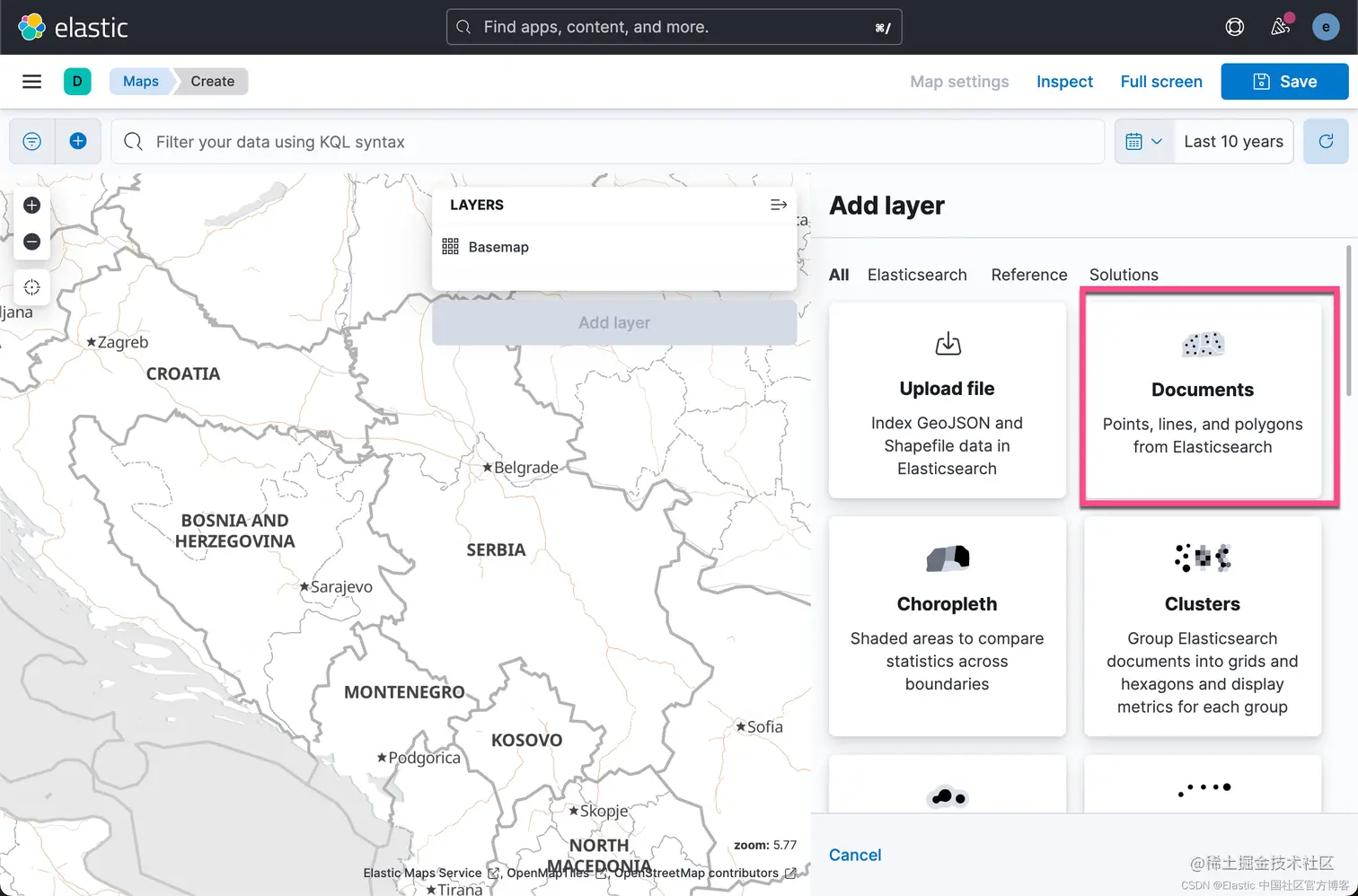Open the newsfeed celebration icon
The width and height of the screenshot is (1358, 896).
1281,27
